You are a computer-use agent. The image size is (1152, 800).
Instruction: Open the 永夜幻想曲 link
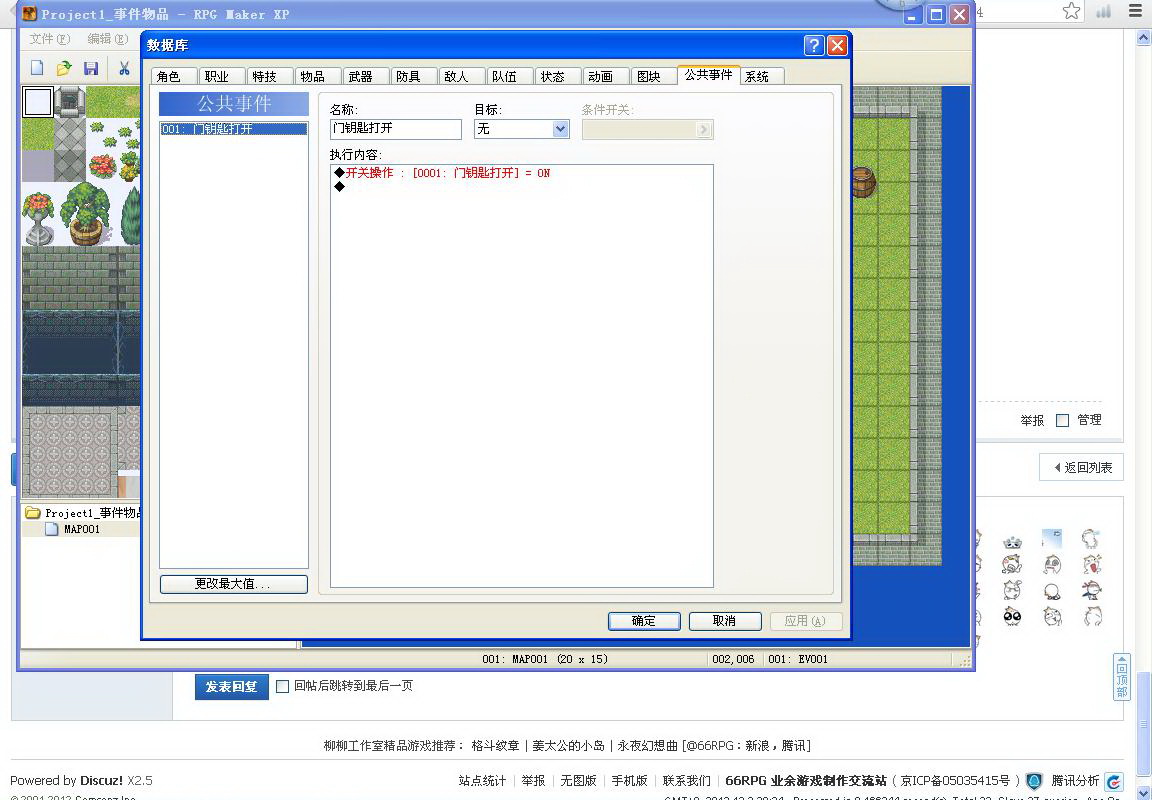click(x=647, y=746)
